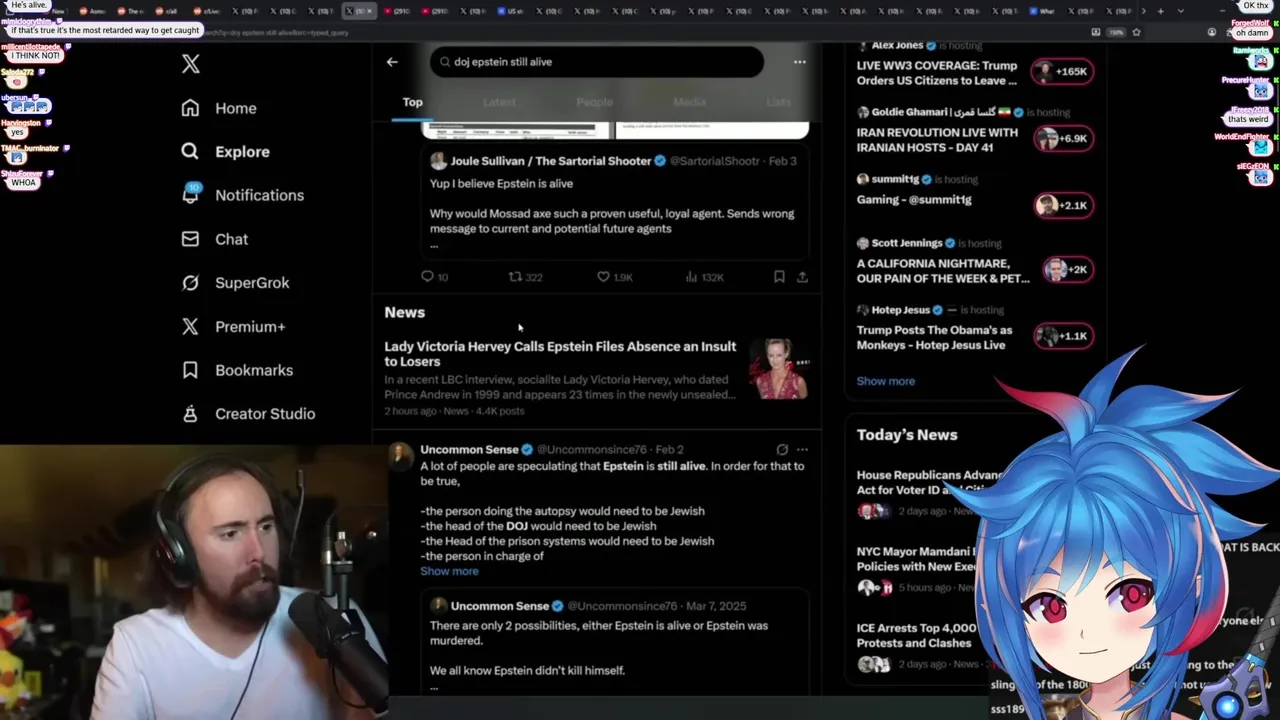Click +2K listeners badge
Viewport: 1280px width, 720px height.
point(1067,269)
